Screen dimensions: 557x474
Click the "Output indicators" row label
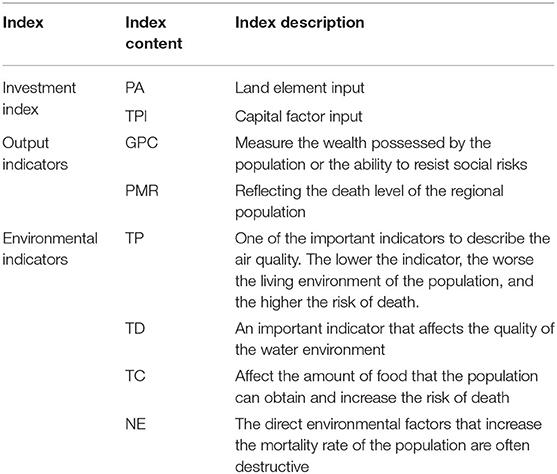point(35,153)
